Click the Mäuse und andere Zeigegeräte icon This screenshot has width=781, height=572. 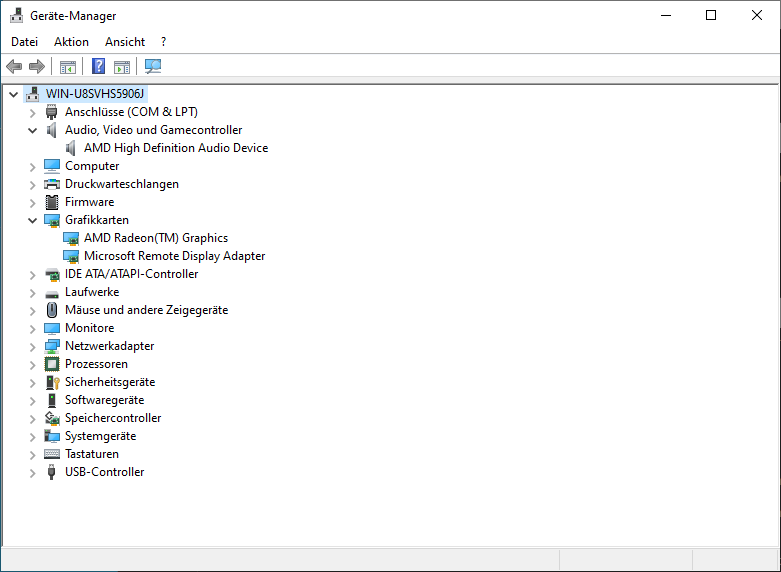[52, 310]
